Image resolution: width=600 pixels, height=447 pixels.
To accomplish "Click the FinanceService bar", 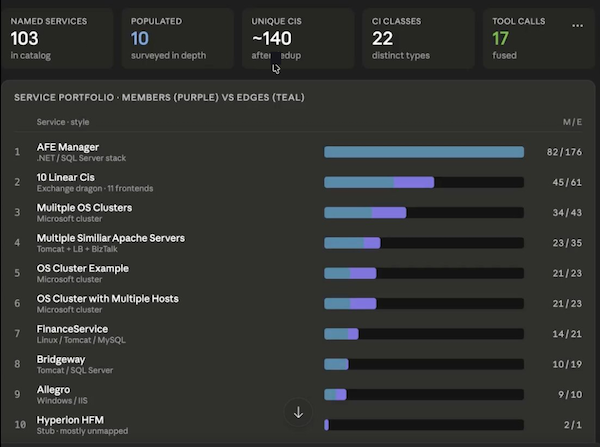I will click(x=424, y=334).
